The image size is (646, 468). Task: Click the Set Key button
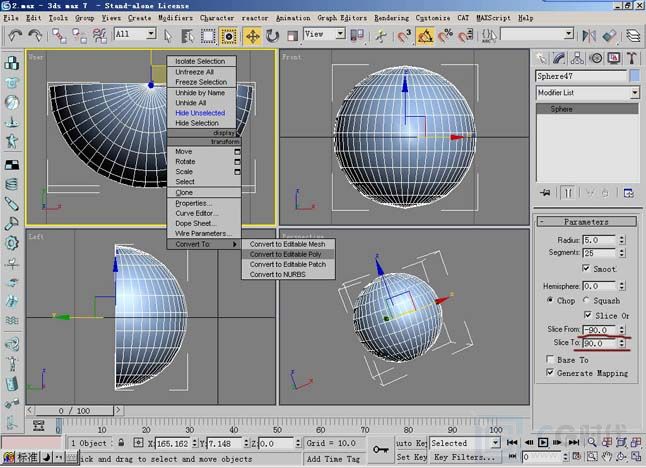click(412, 457)
